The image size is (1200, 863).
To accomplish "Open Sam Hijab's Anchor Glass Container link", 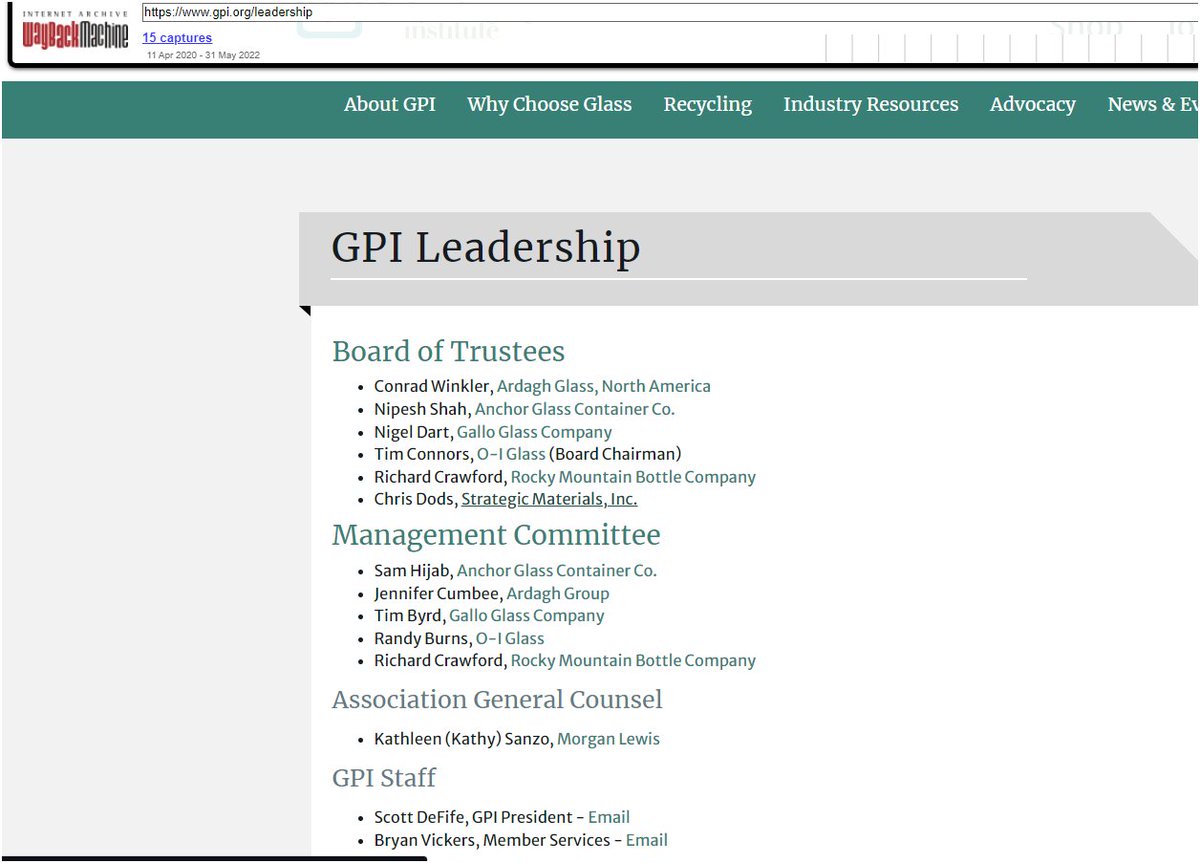I will 556,571.
